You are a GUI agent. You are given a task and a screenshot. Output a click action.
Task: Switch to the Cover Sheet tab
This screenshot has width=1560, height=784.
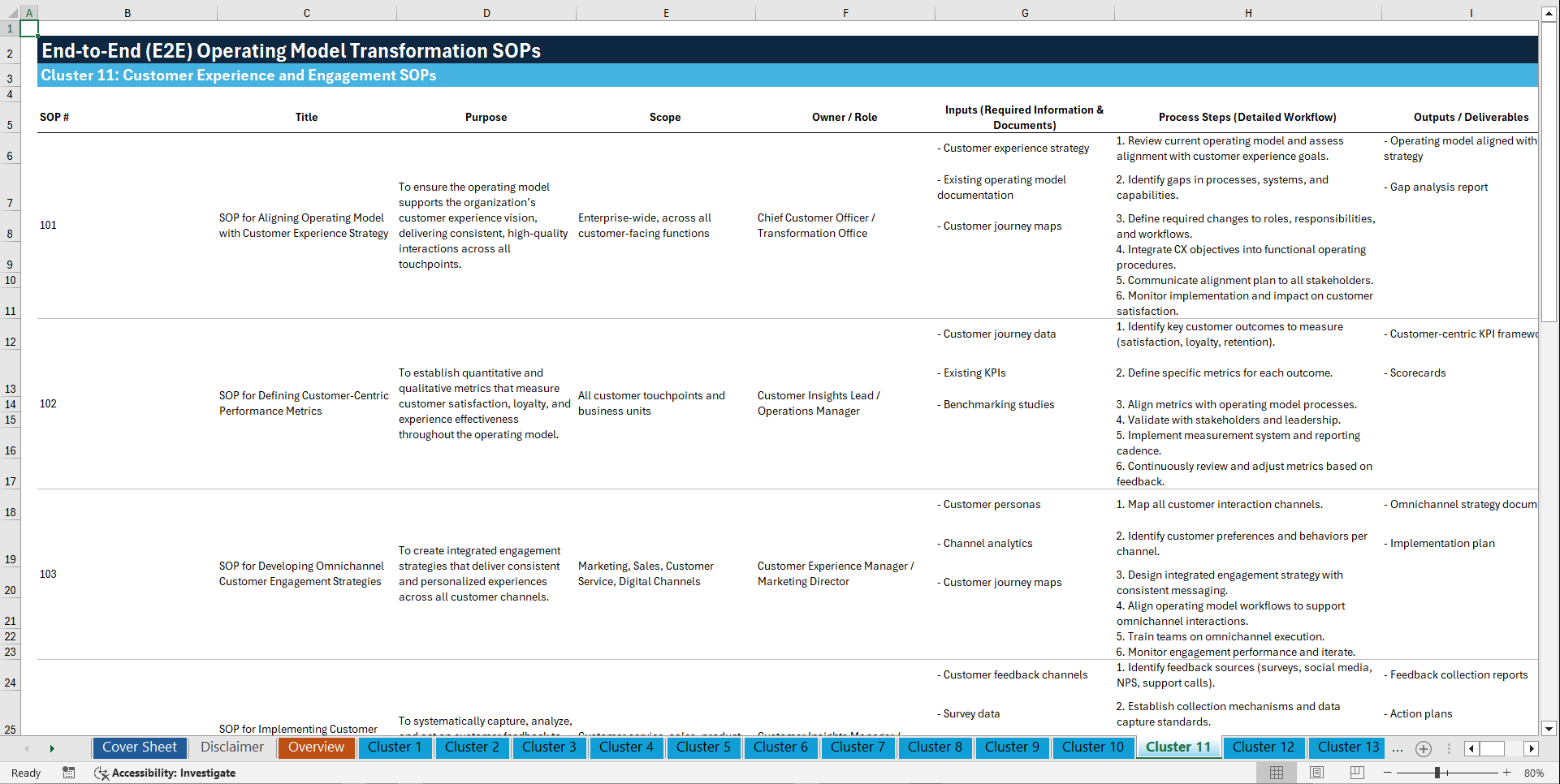(x=139, y=747)
